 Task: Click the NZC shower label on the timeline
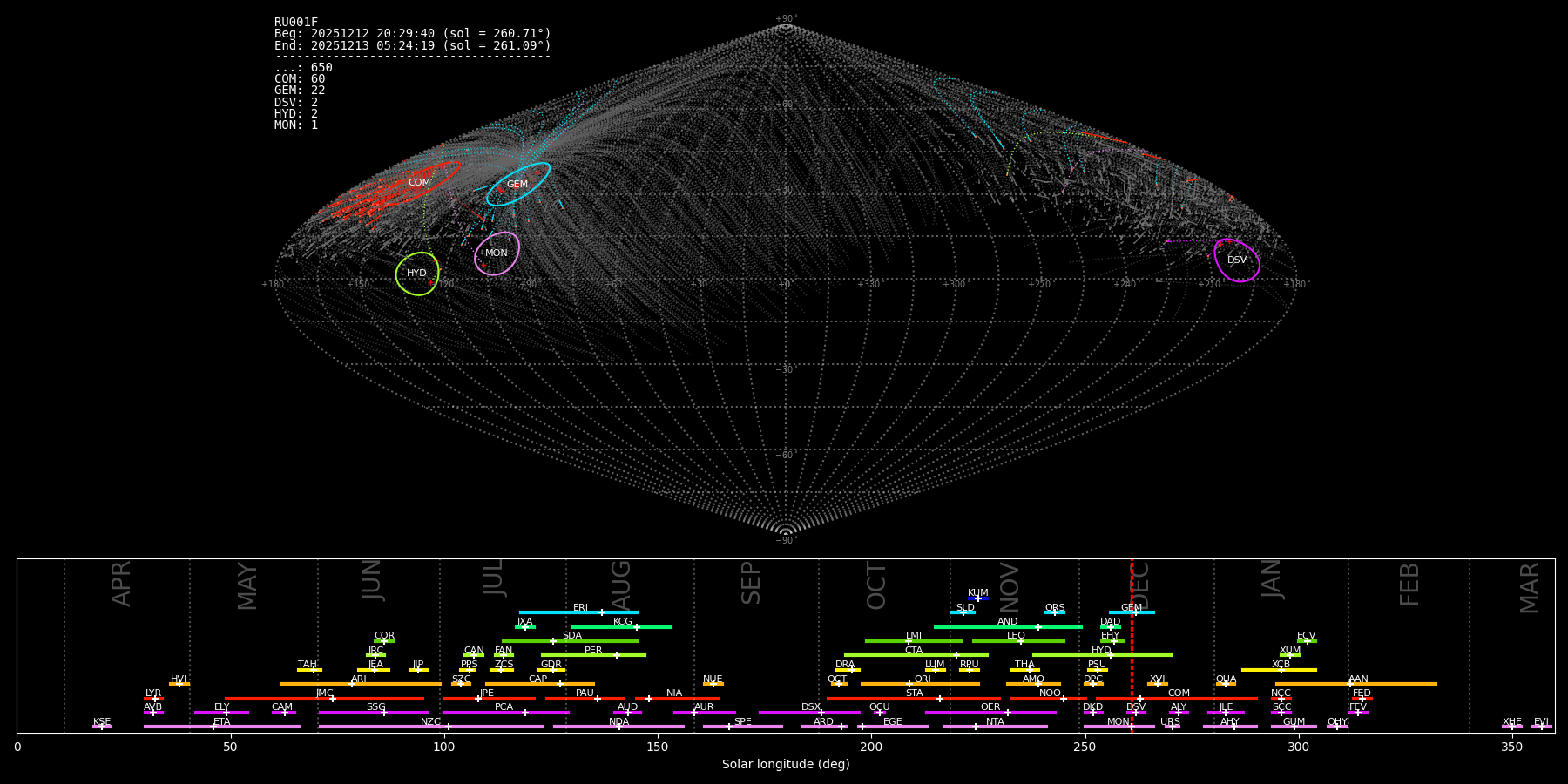430,722
